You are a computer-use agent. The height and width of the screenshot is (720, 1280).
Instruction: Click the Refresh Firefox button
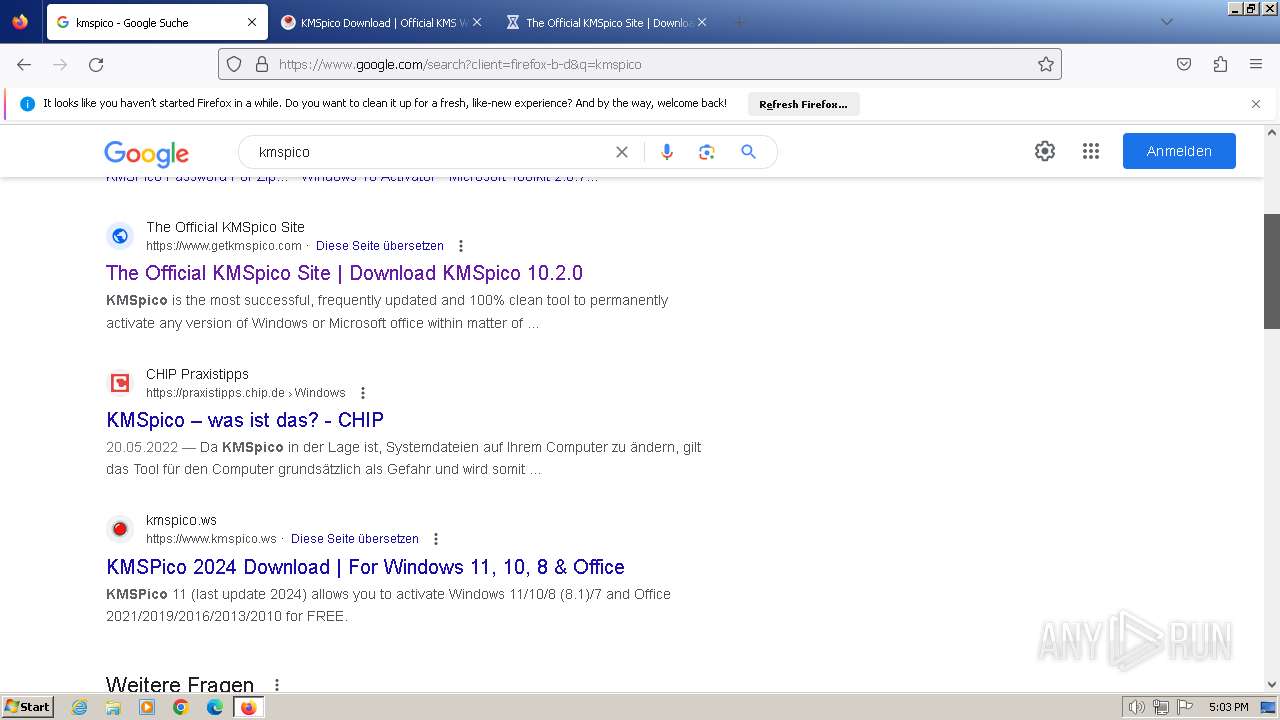(x=803, y=104)
